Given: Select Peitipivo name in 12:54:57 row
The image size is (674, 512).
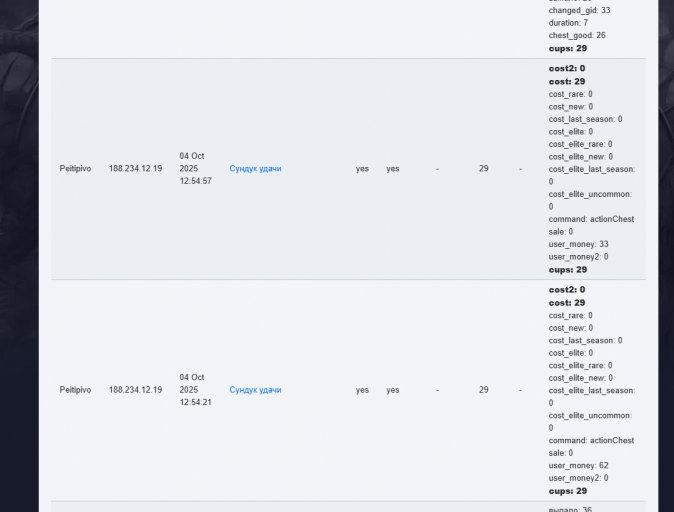Looking at the screenshot, I should coord(75,169).
